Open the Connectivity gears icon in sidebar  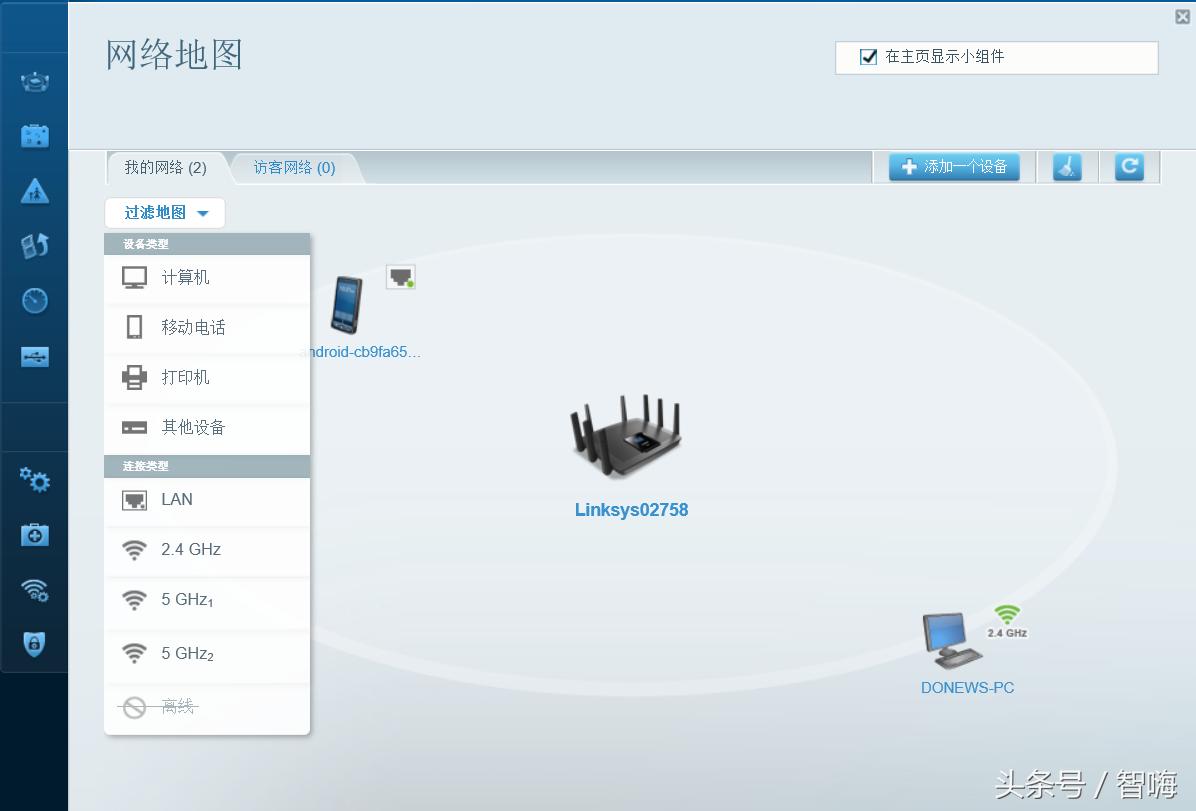34,480
